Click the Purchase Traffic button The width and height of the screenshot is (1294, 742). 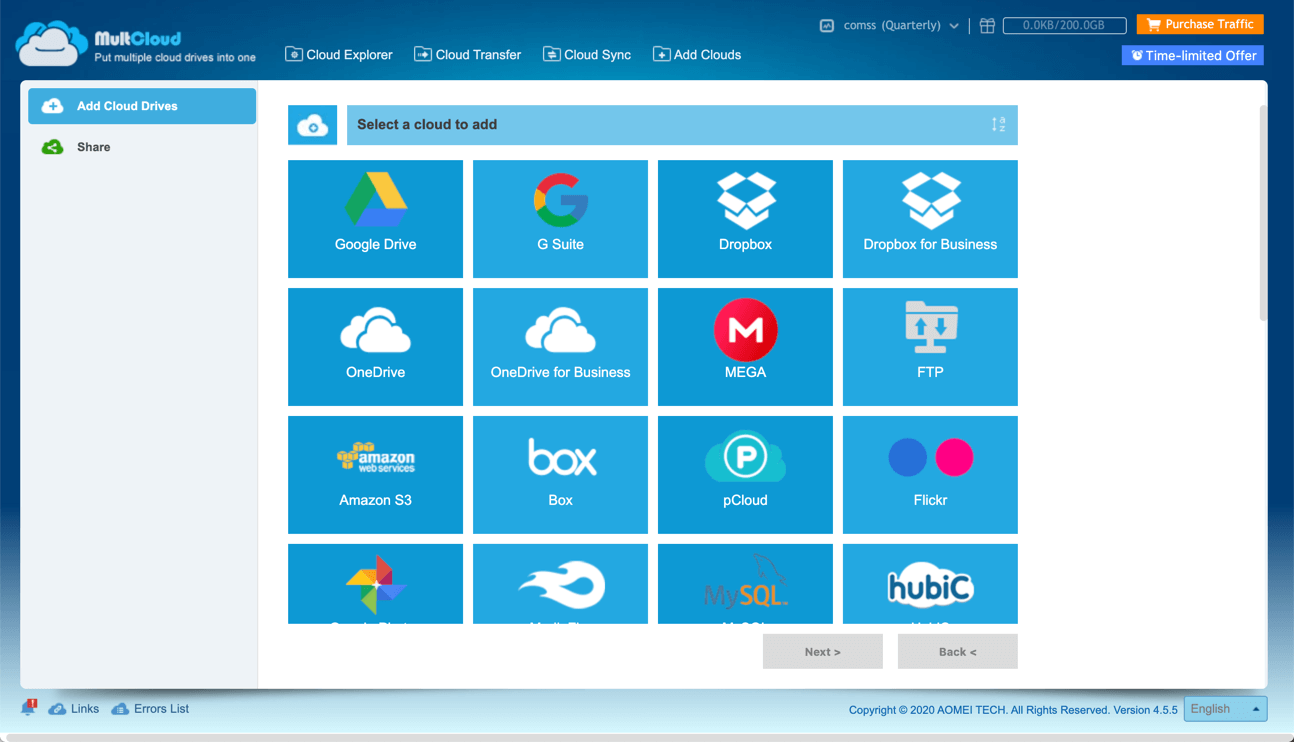[x=1200, y=24]
